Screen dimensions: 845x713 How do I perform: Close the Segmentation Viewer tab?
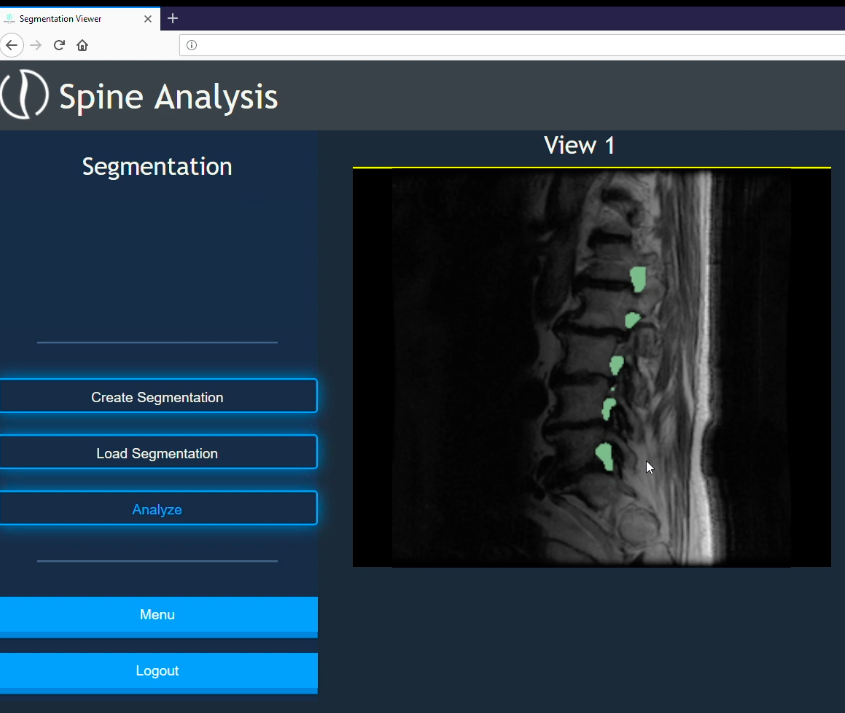coord(148,19)
